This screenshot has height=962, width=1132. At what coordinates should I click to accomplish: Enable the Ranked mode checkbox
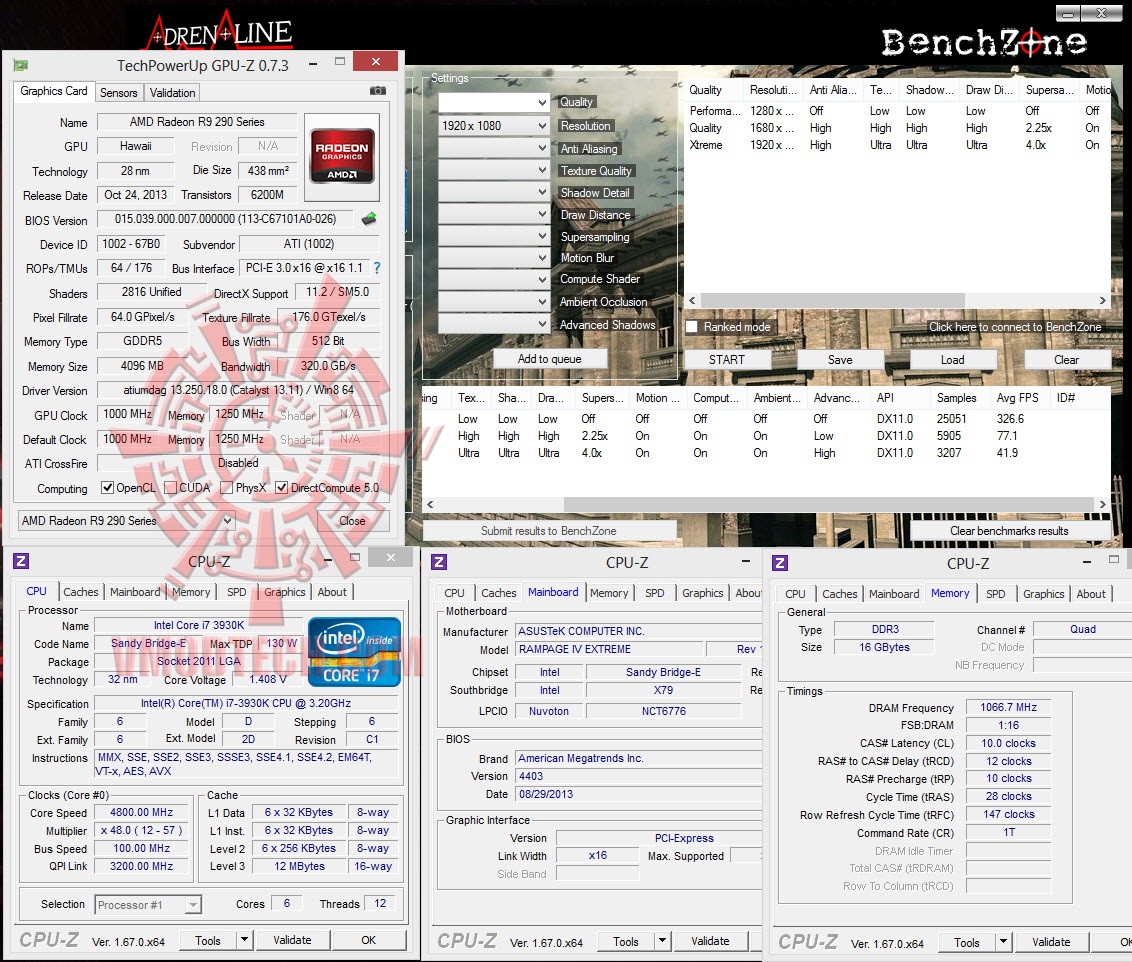point(692,327)
